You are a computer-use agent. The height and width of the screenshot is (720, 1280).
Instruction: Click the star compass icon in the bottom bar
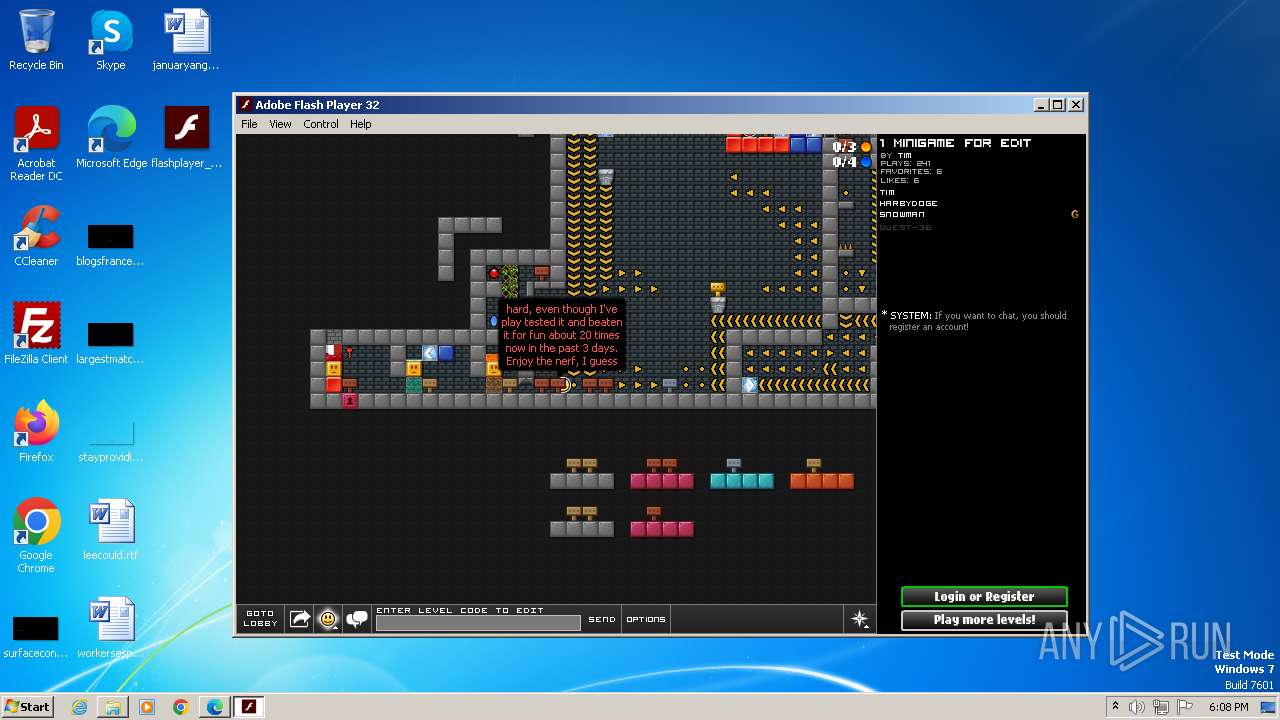pyautogui.click(x=859, y=619)
